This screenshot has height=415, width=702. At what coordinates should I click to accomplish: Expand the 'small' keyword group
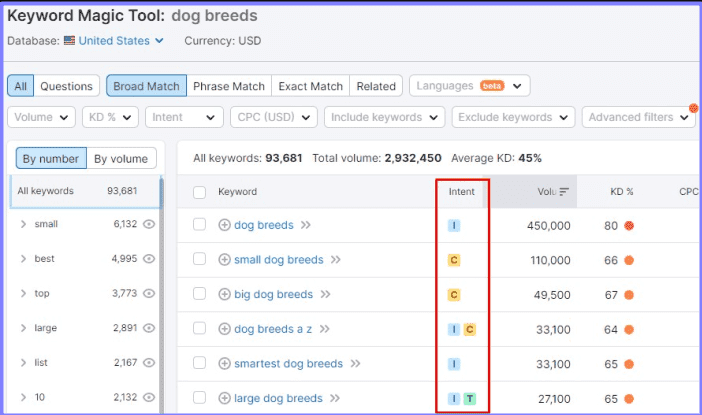point(23,224)
